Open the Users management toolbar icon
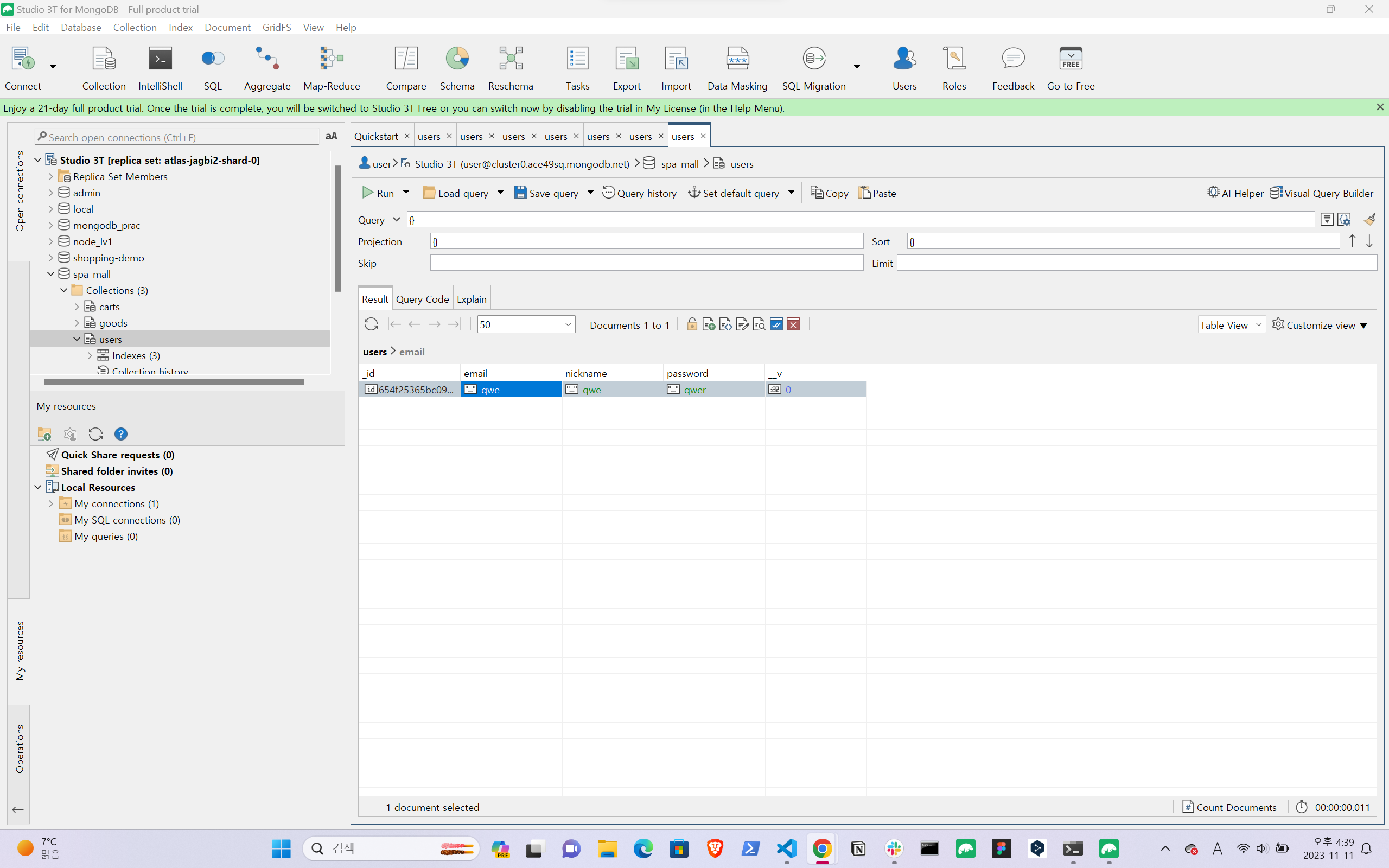This screenshot has width=1389, height=868. pos(904,68)
